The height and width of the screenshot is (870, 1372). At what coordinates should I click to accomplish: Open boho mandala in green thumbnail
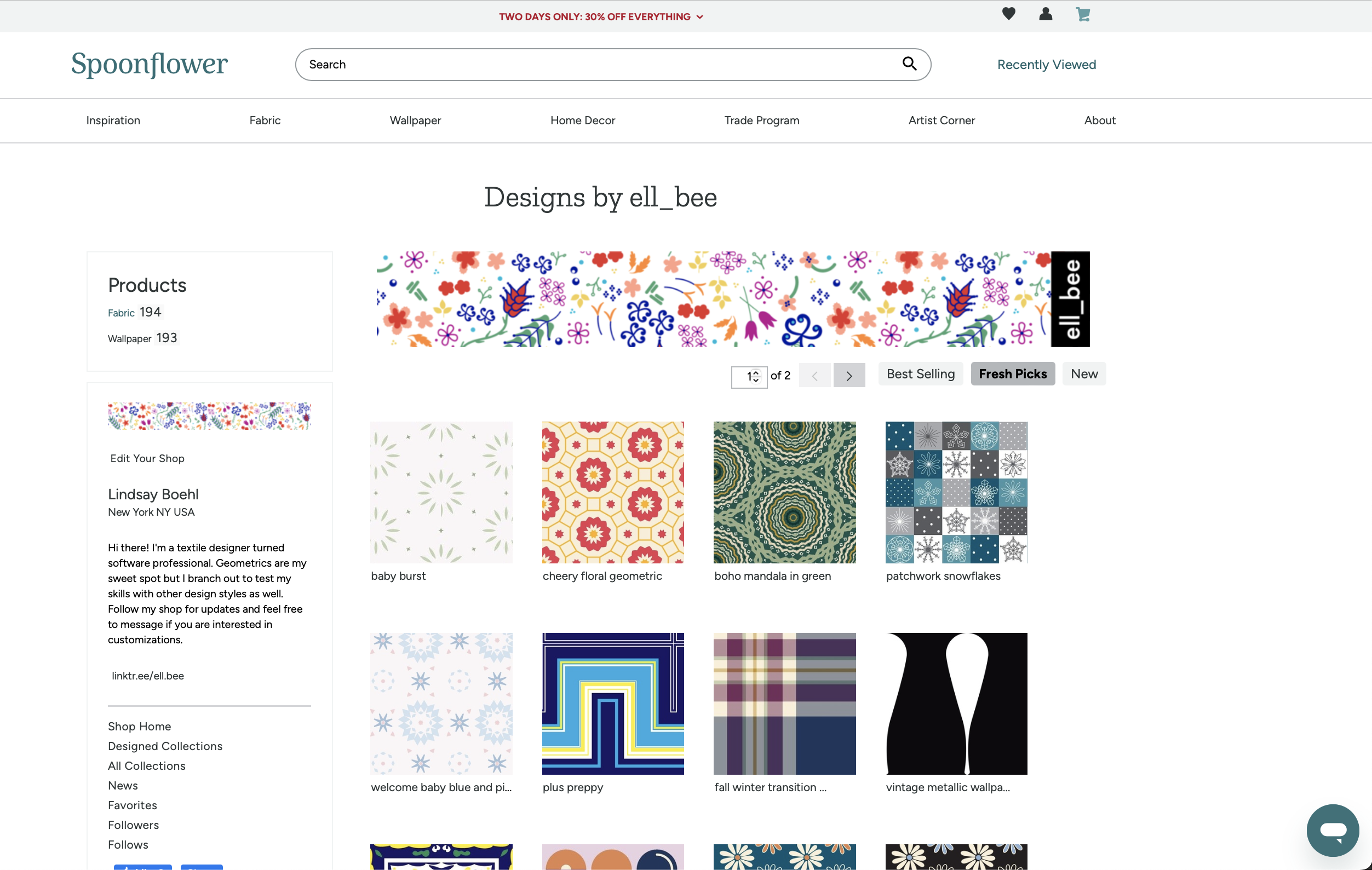click(784, 492)
